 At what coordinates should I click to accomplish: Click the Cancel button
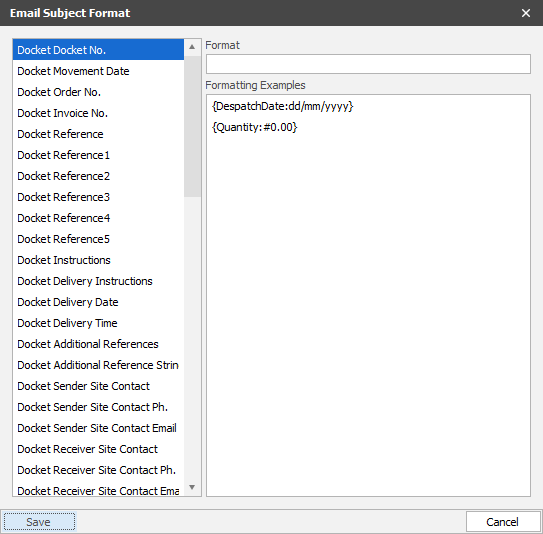point(503,522)
